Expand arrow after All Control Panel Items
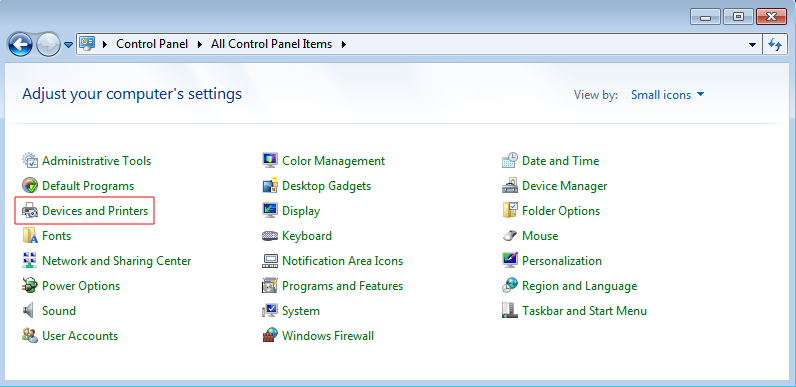Screen dimensions: 796x387 [x=344, y=45]
